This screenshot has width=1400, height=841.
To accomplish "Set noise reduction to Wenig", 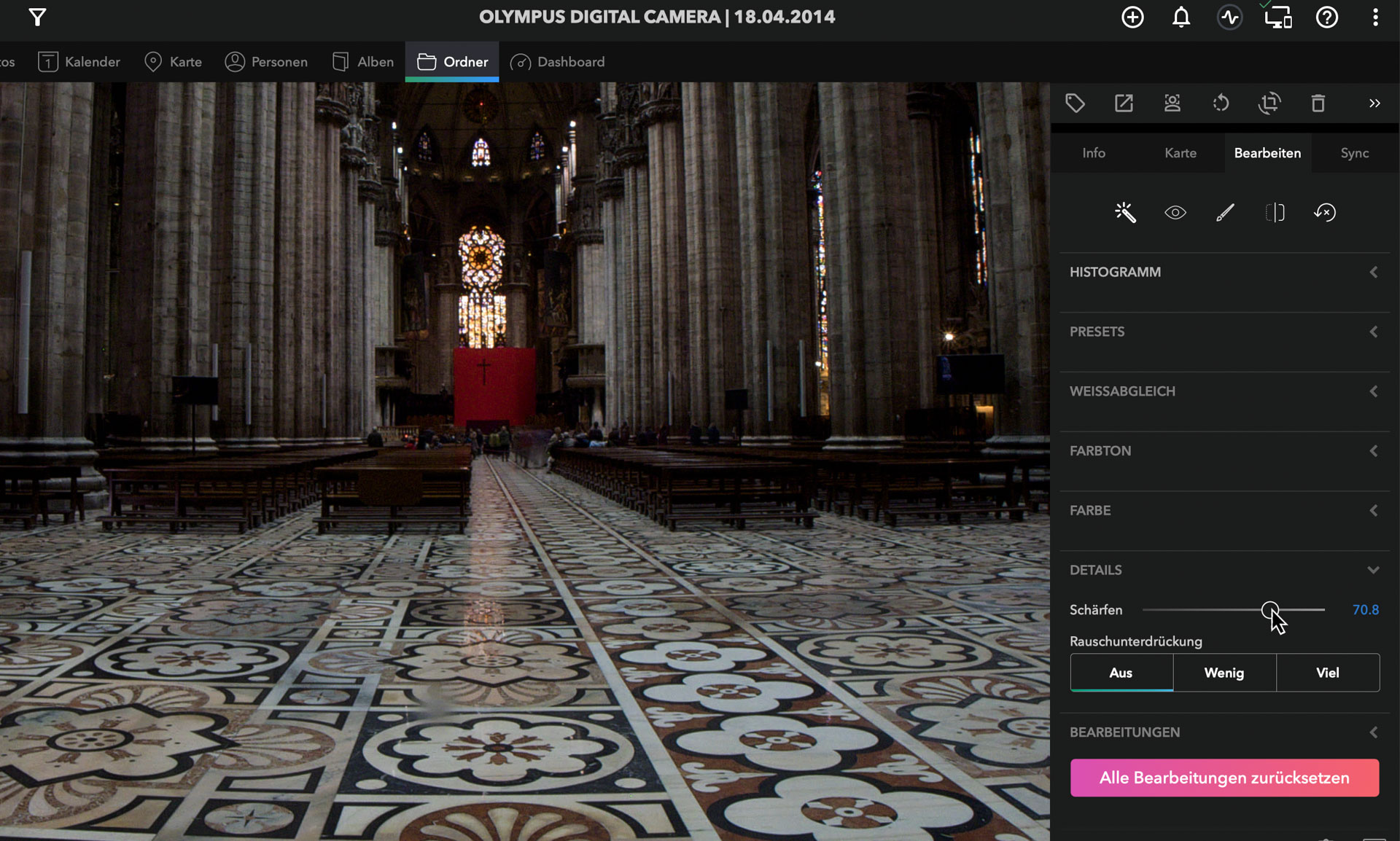I will [1224, 673].
